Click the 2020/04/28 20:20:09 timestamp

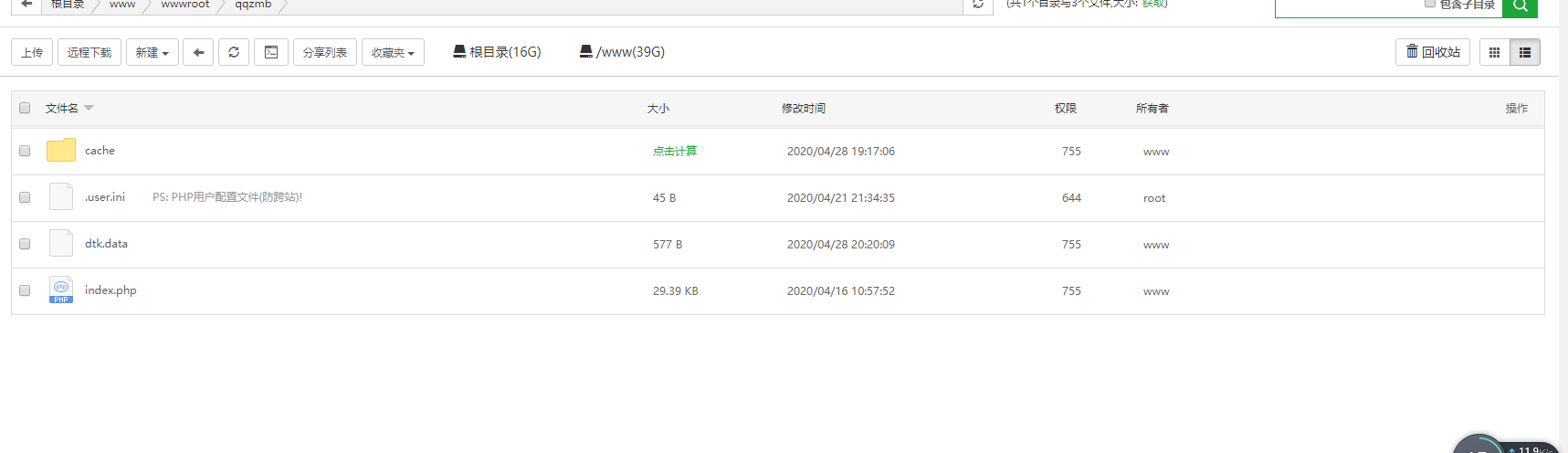coord(841,245)
